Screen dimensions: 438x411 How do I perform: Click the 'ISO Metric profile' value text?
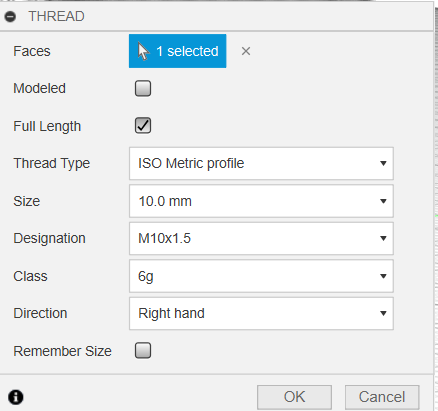click(x=191, y=163)
